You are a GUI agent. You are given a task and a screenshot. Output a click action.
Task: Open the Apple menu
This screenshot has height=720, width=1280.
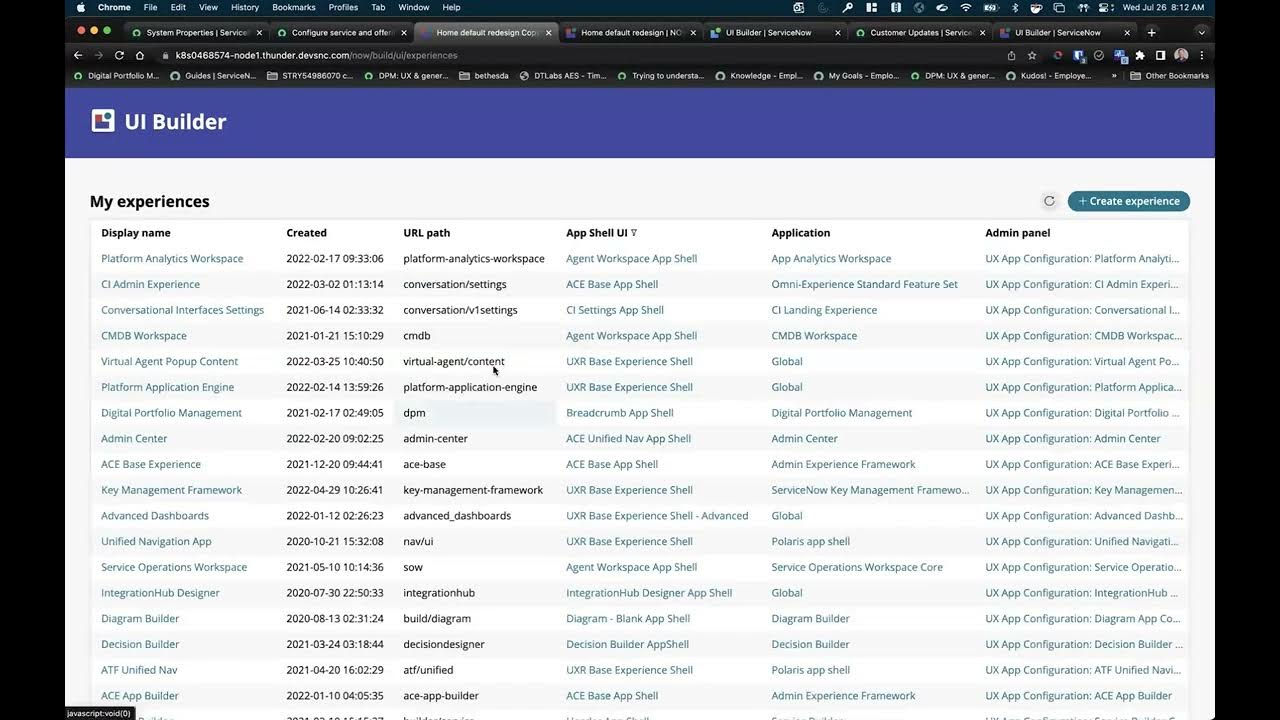(x=81, y=7)
